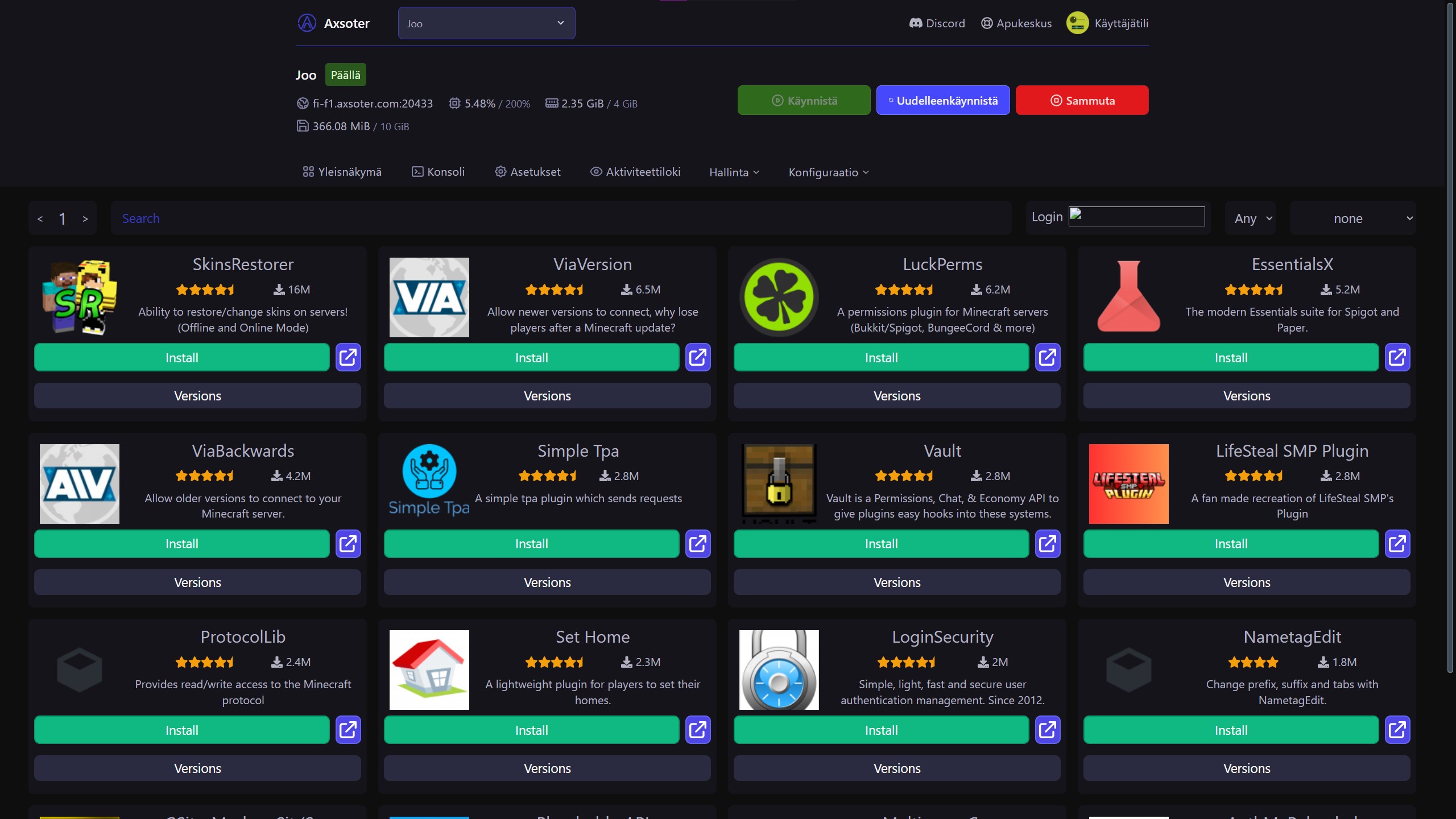Image resolution: width=1456 pixels, height=819 pixels.
Task: Open the Yleisnäkymä tab
Action: (x=342, y=172)
